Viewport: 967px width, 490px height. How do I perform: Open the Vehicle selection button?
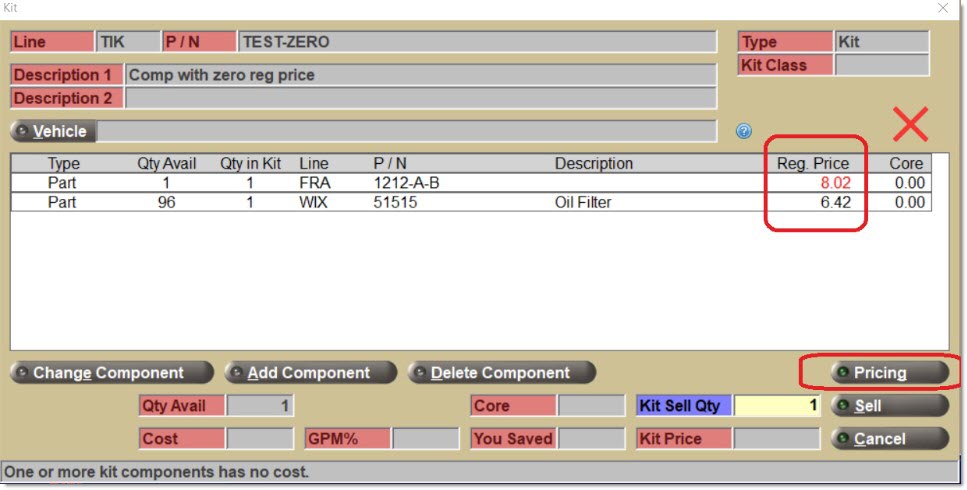click(53, 131)
